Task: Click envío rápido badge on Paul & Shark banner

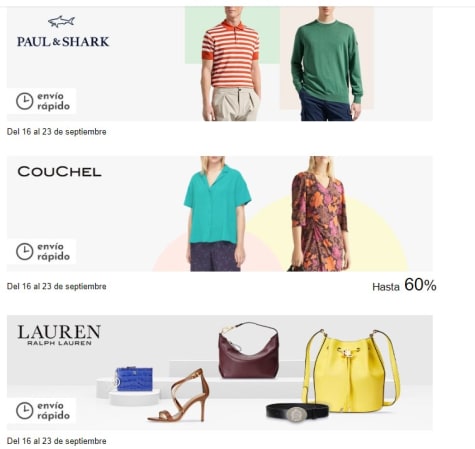Action: (x=42, y=101)
